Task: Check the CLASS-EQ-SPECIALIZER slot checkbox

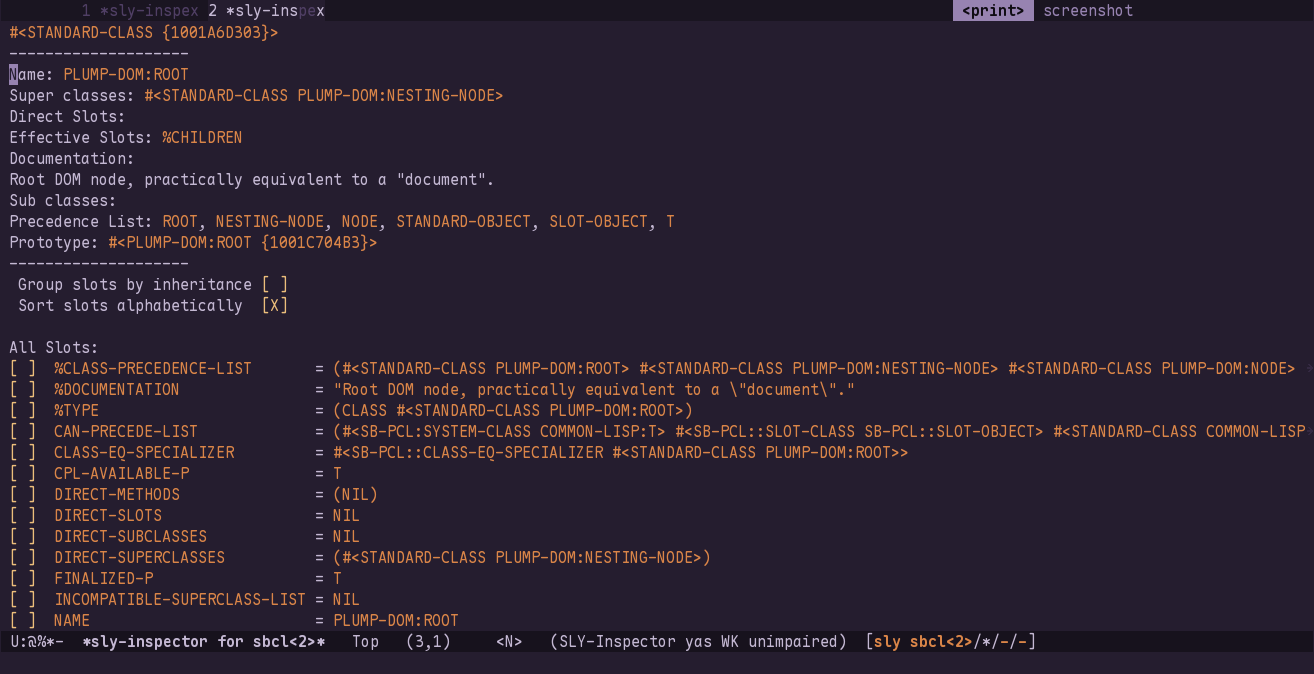Action: 23,453
